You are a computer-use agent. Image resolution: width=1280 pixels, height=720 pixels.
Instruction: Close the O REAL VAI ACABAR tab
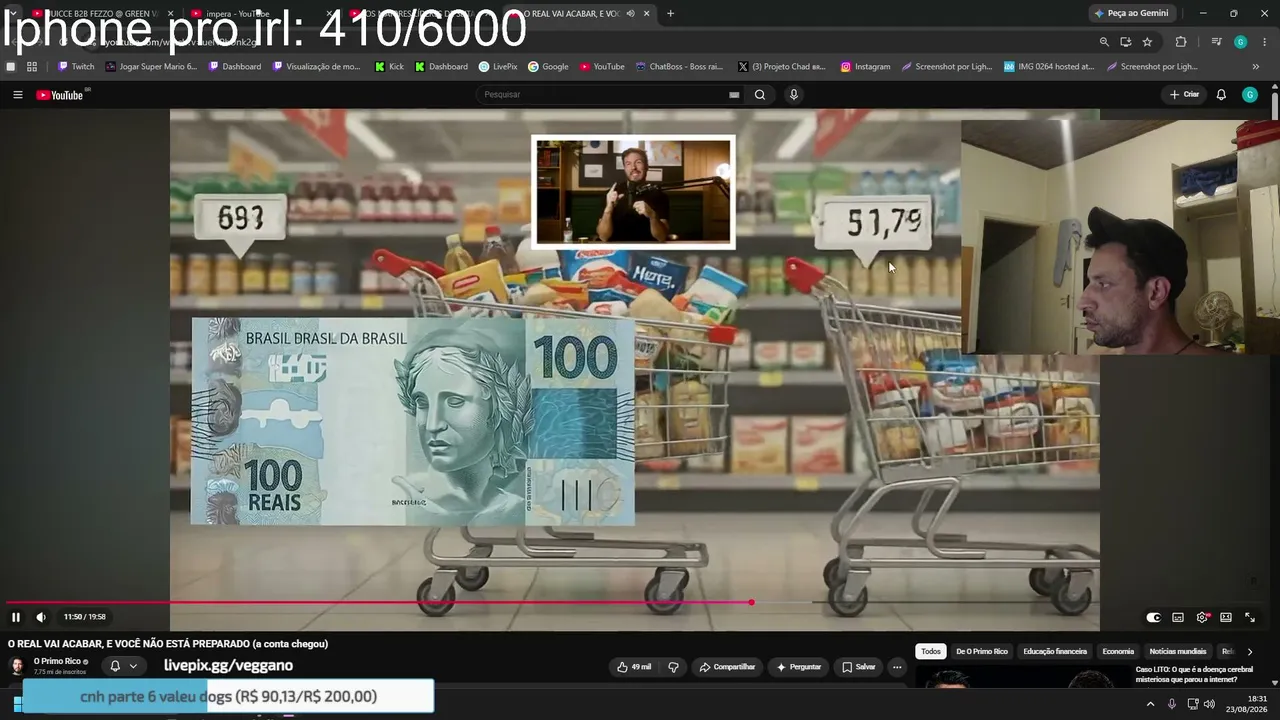[x=647, y=14]
